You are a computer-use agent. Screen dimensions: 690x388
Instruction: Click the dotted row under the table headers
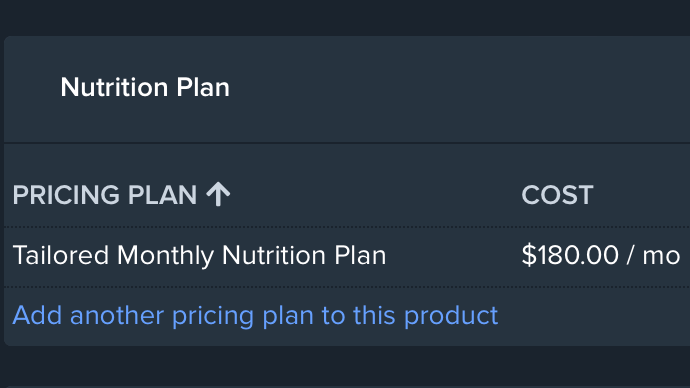tap(347, 256)
